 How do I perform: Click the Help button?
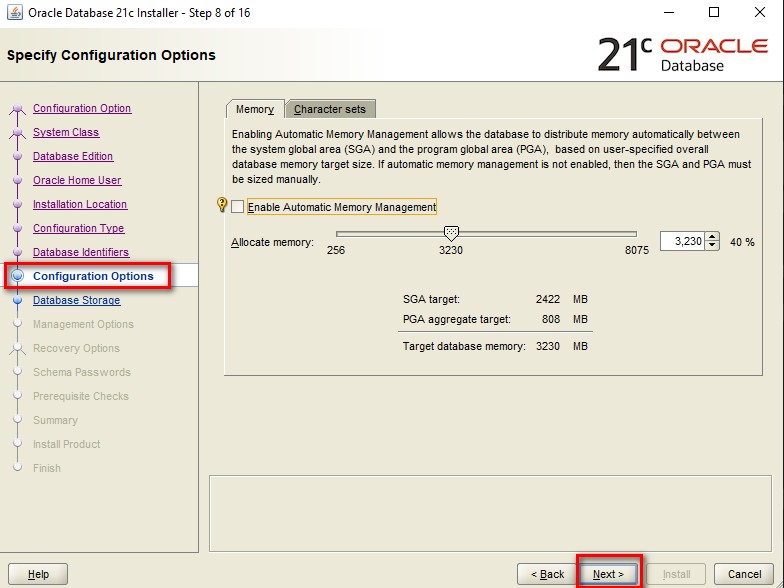tap(38, 574)
